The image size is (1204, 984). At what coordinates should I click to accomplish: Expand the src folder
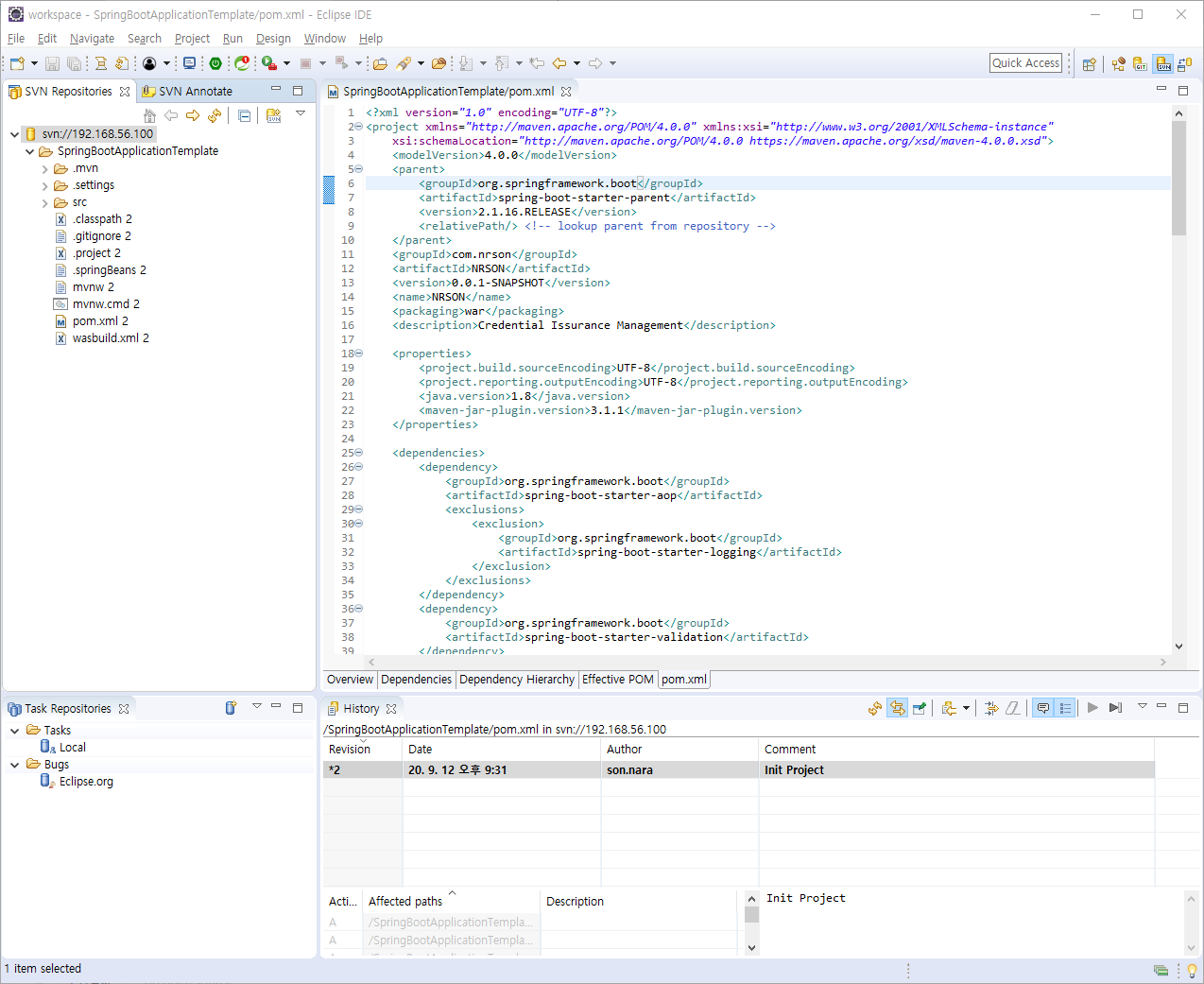click(44, 202)
